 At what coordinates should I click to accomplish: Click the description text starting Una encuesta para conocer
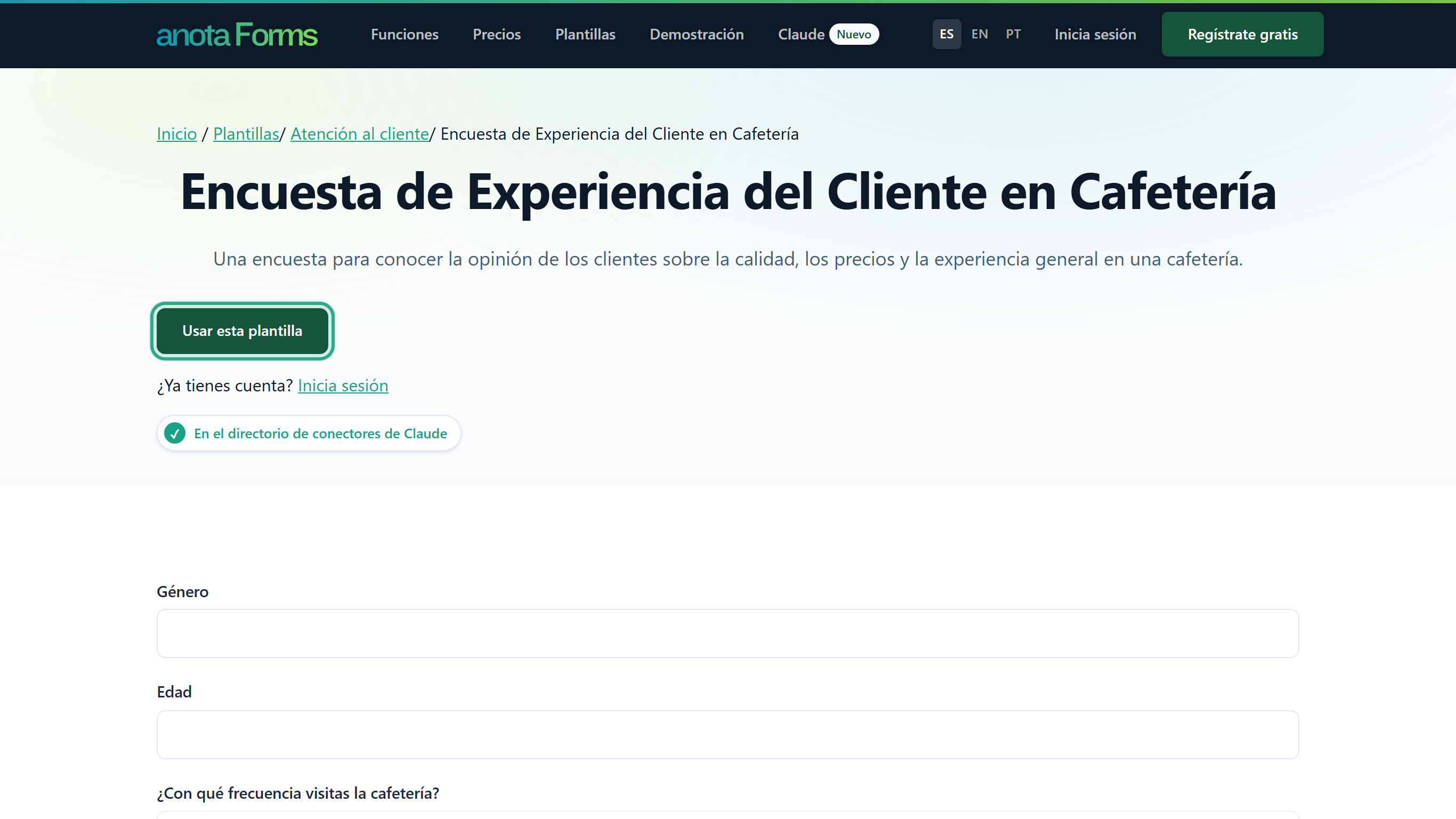point(728,259)
